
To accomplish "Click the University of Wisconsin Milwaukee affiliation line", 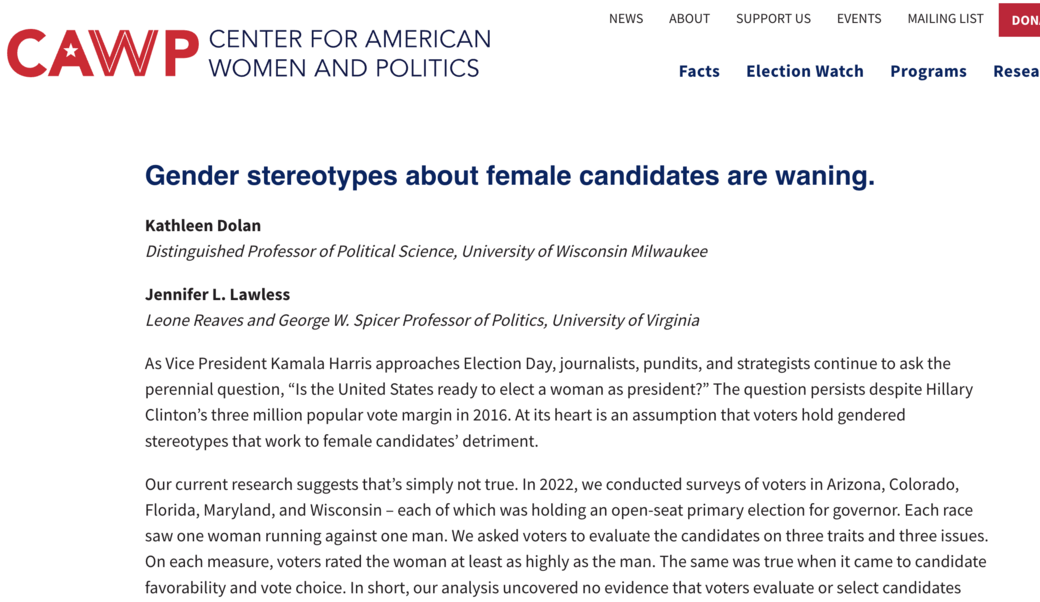I will click(x=426, y=251).
